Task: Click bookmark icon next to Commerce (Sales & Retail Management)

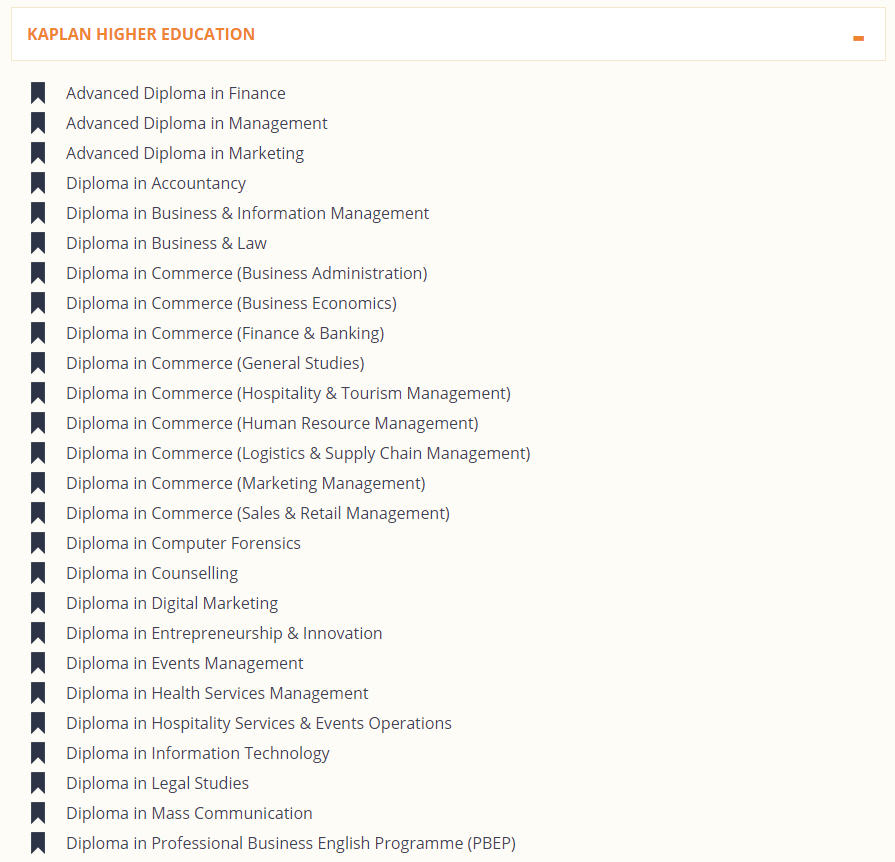Action: pyautogui.click(x=38, y=513)
